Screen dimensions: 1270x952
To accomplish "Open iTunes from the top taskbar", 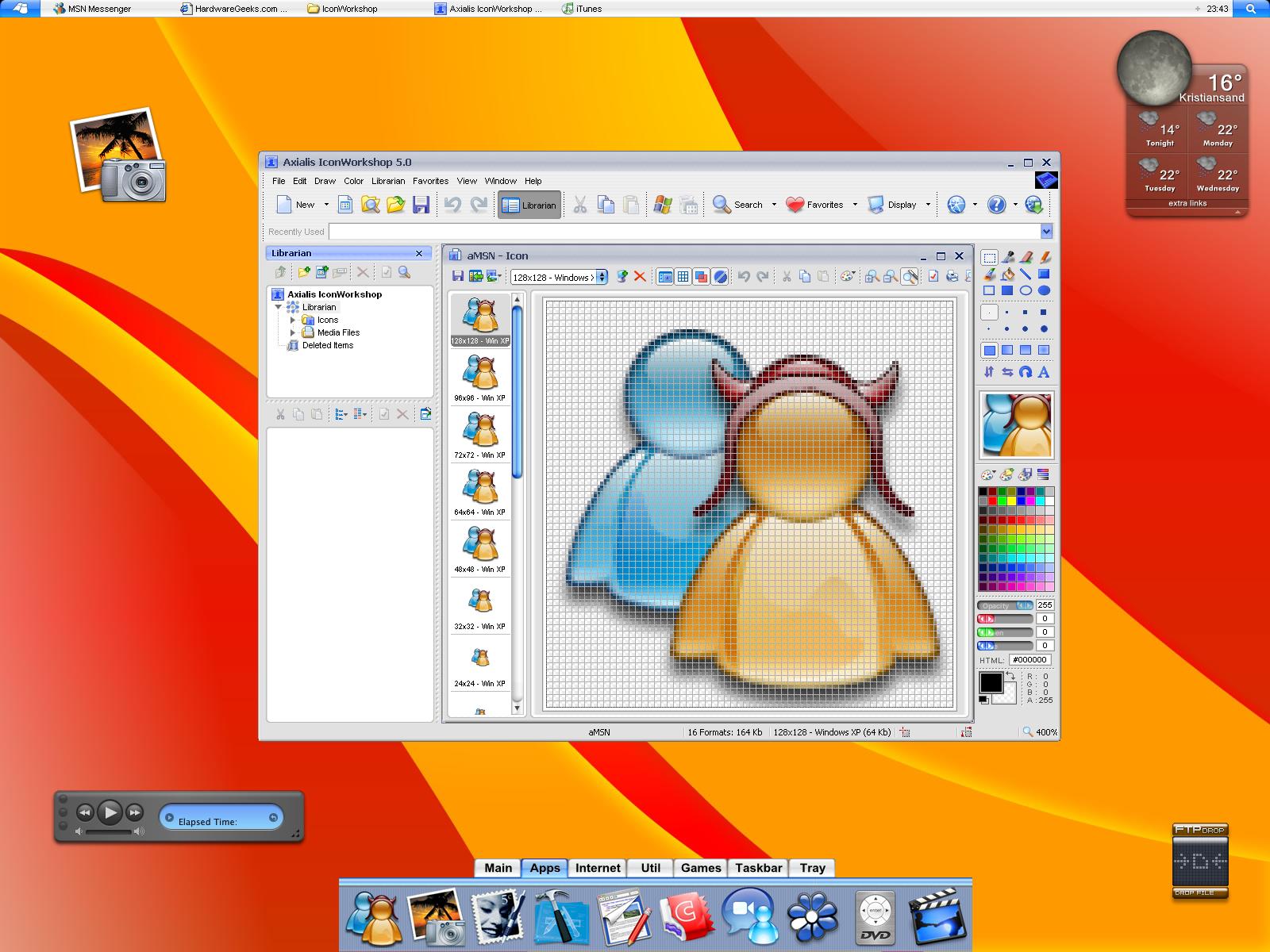I will click(x=582, y=9).
